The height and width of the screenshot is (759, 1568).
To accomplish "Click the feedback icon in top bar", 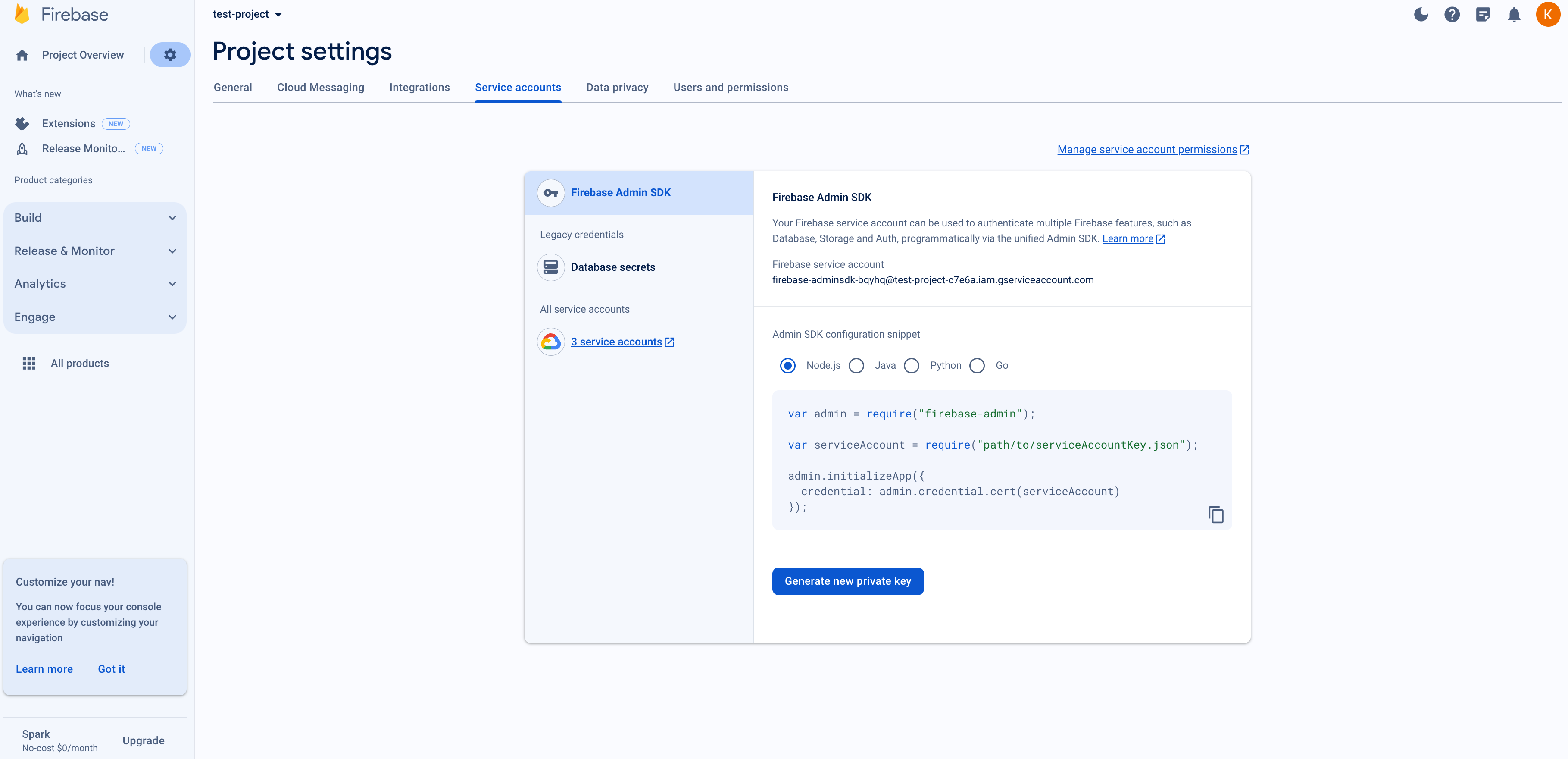I will tap(1484, 14).
